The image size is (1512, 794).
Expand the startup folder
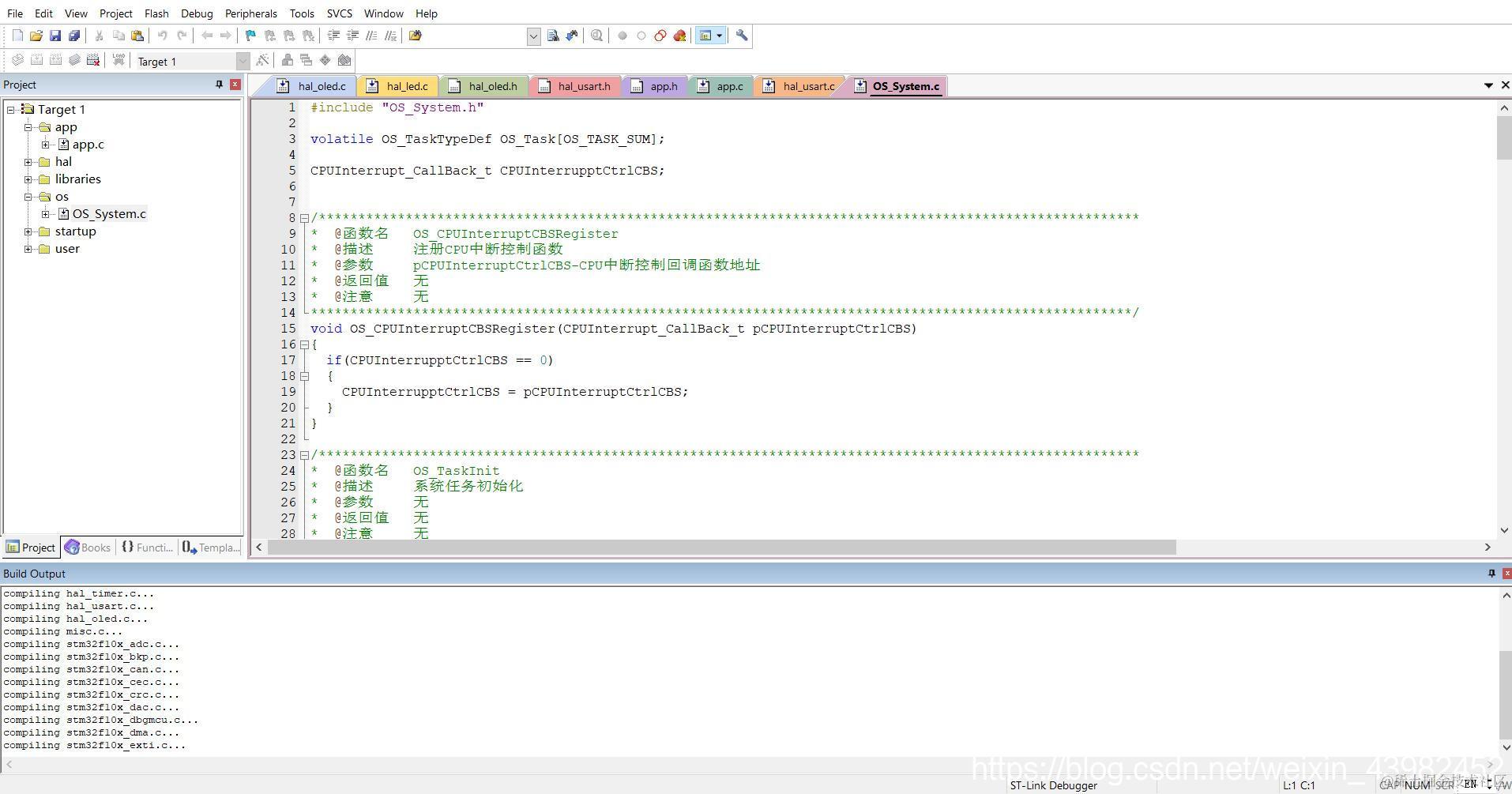(x=28, y=231)
